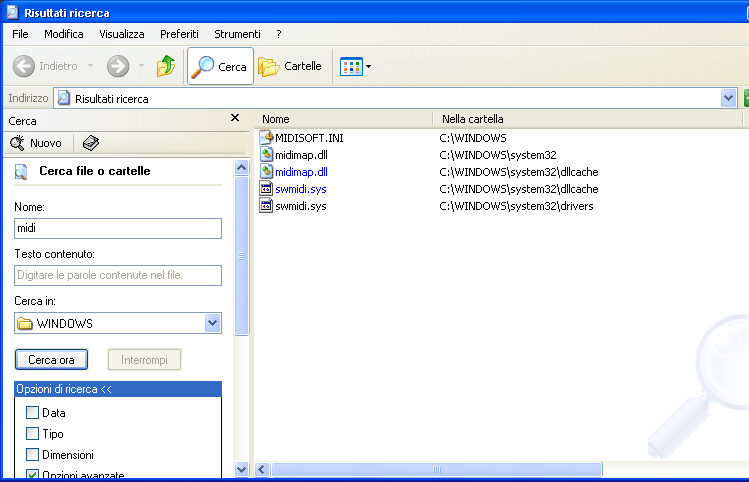
Task: Enable the Tipo checkbox
Action: click(x=32, y=433)
